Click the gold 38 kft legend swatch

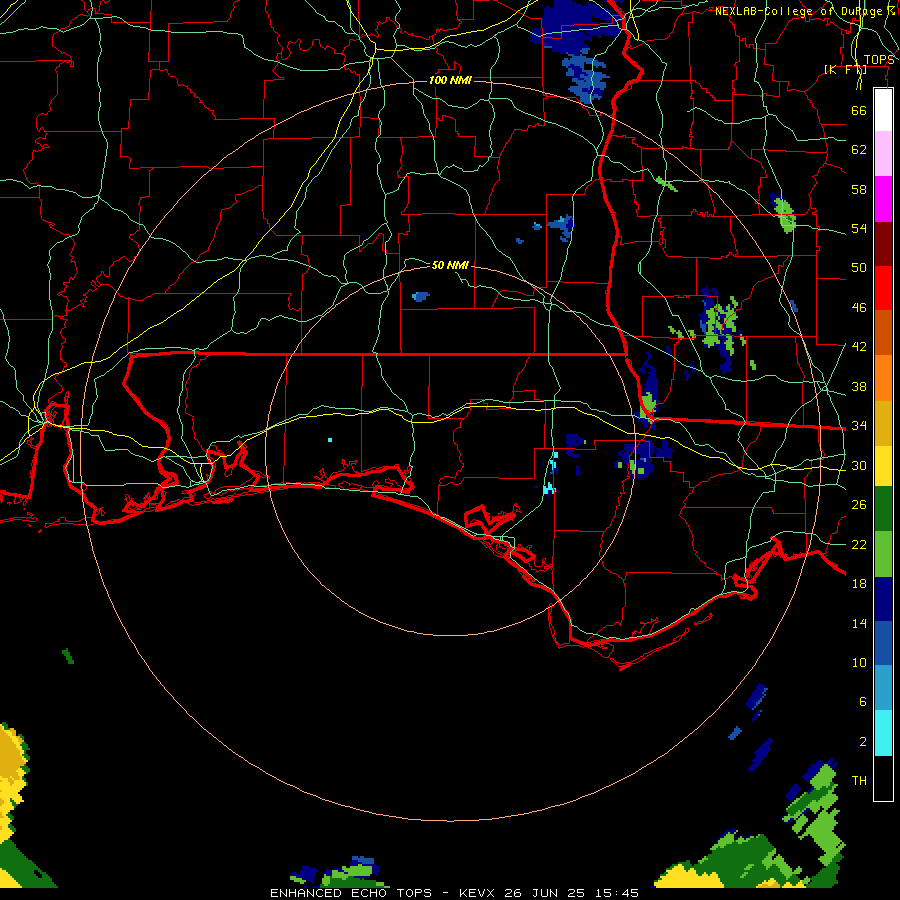tap(883, 423)
